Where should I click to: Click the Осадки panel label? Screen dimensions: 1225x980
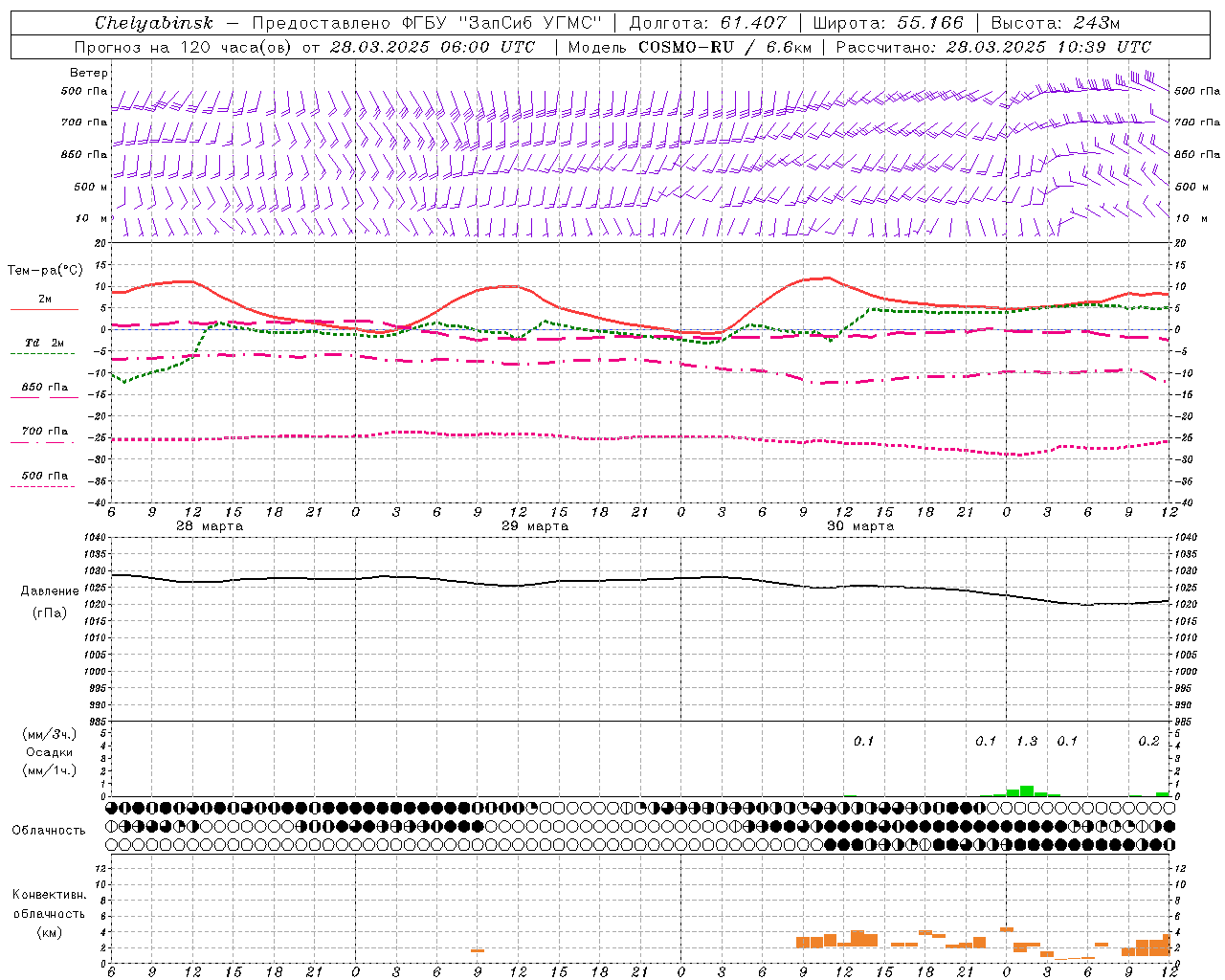pos(50,752)
